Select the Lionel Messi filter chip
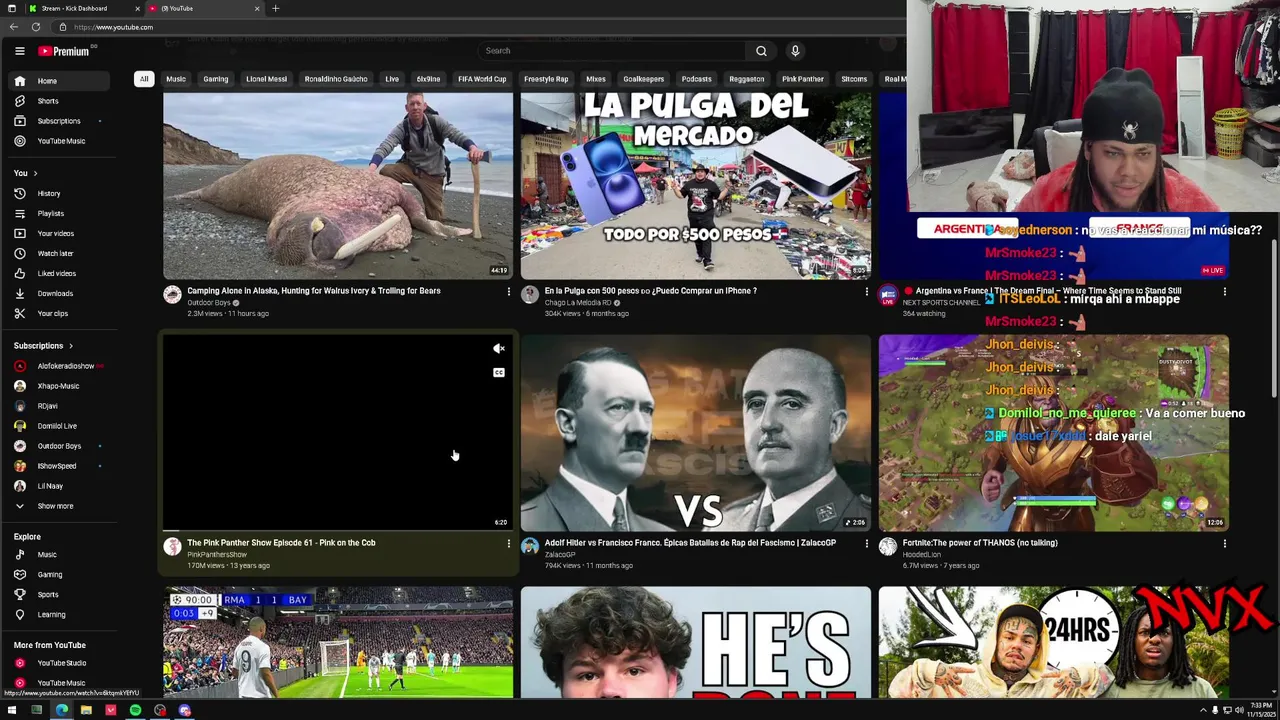This screenshot has height=720, width=1280. click(266, 79)
